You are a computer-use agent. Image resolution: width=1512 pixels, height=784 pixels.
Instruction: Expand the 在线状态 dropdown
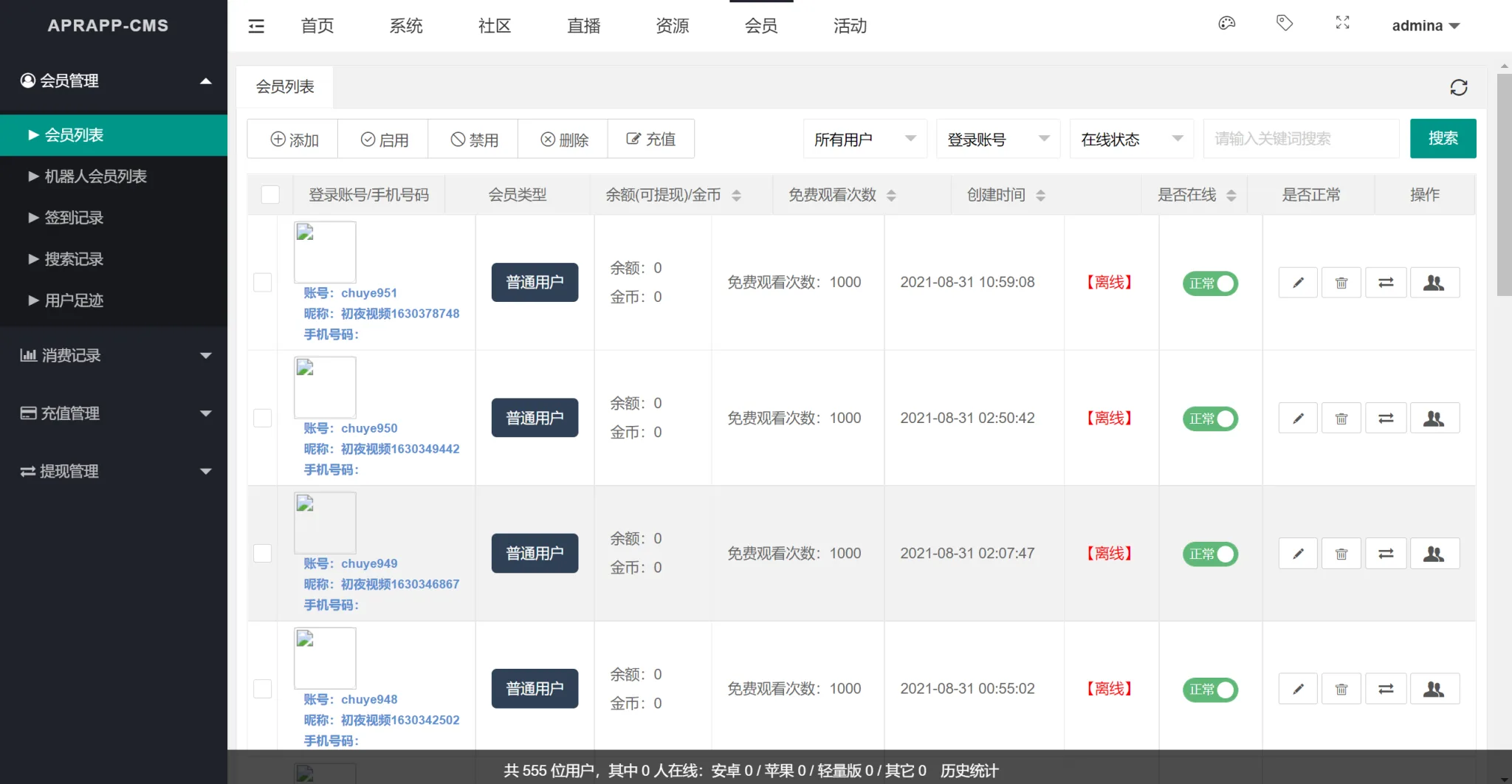[1131, 139]
